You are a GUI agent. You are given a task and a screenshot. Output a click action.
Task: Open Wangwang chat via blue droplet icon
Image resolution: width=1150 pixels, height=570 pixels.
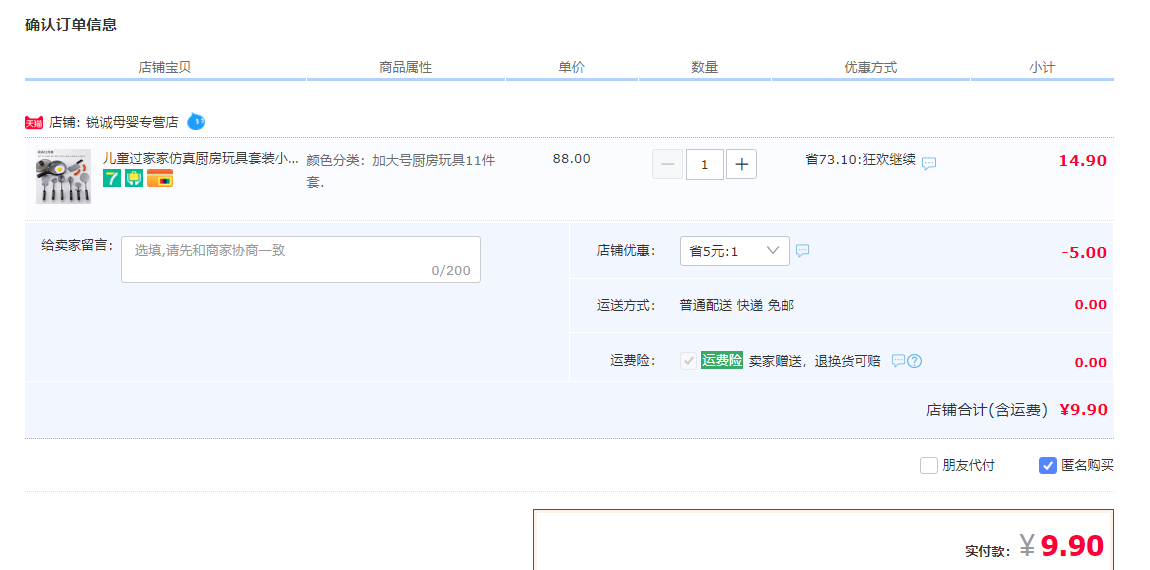click(x=196, y=122)
